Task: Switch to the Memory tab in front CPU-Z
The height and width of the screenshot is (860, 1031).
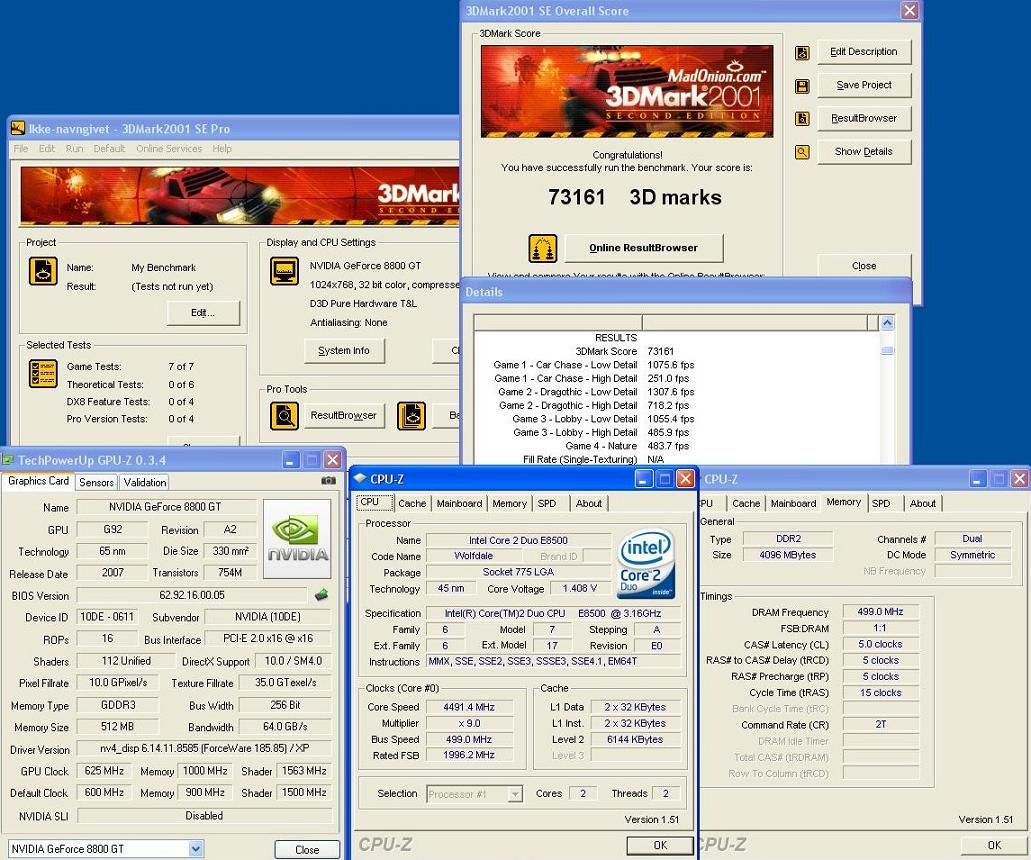Action: pyautogui.click(x=510, y=503)
